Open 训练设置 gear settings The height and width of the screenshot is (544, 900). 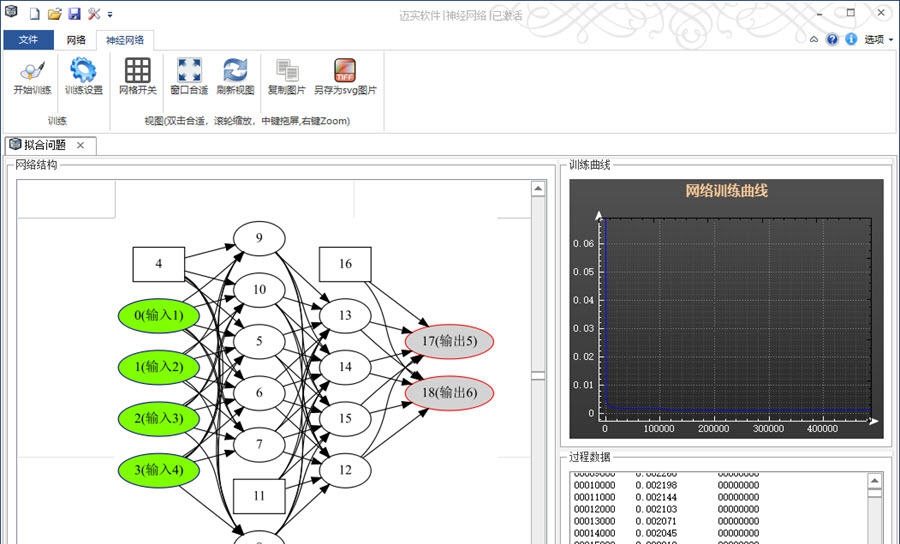83,77
